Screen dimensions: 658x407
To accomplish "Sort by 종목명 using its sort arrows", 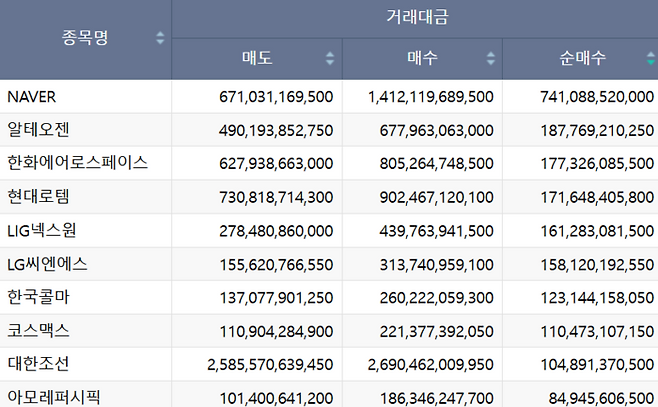I will click(160, 38).
